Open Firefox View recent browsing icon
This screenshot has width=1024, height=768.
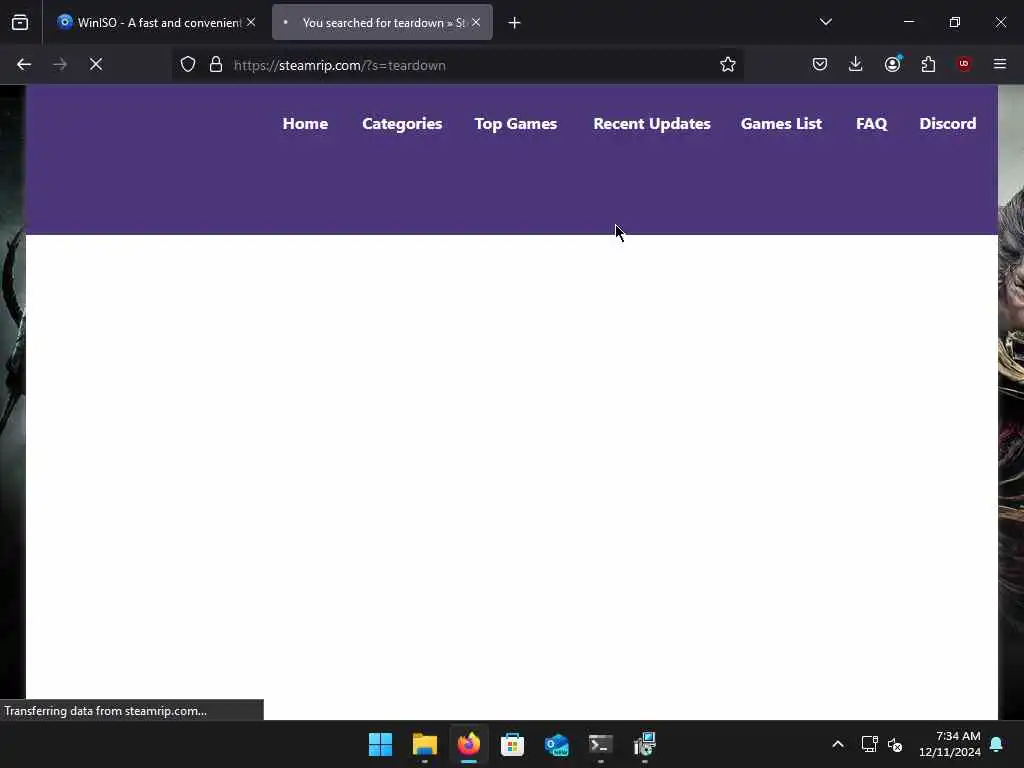pos(20,23)
